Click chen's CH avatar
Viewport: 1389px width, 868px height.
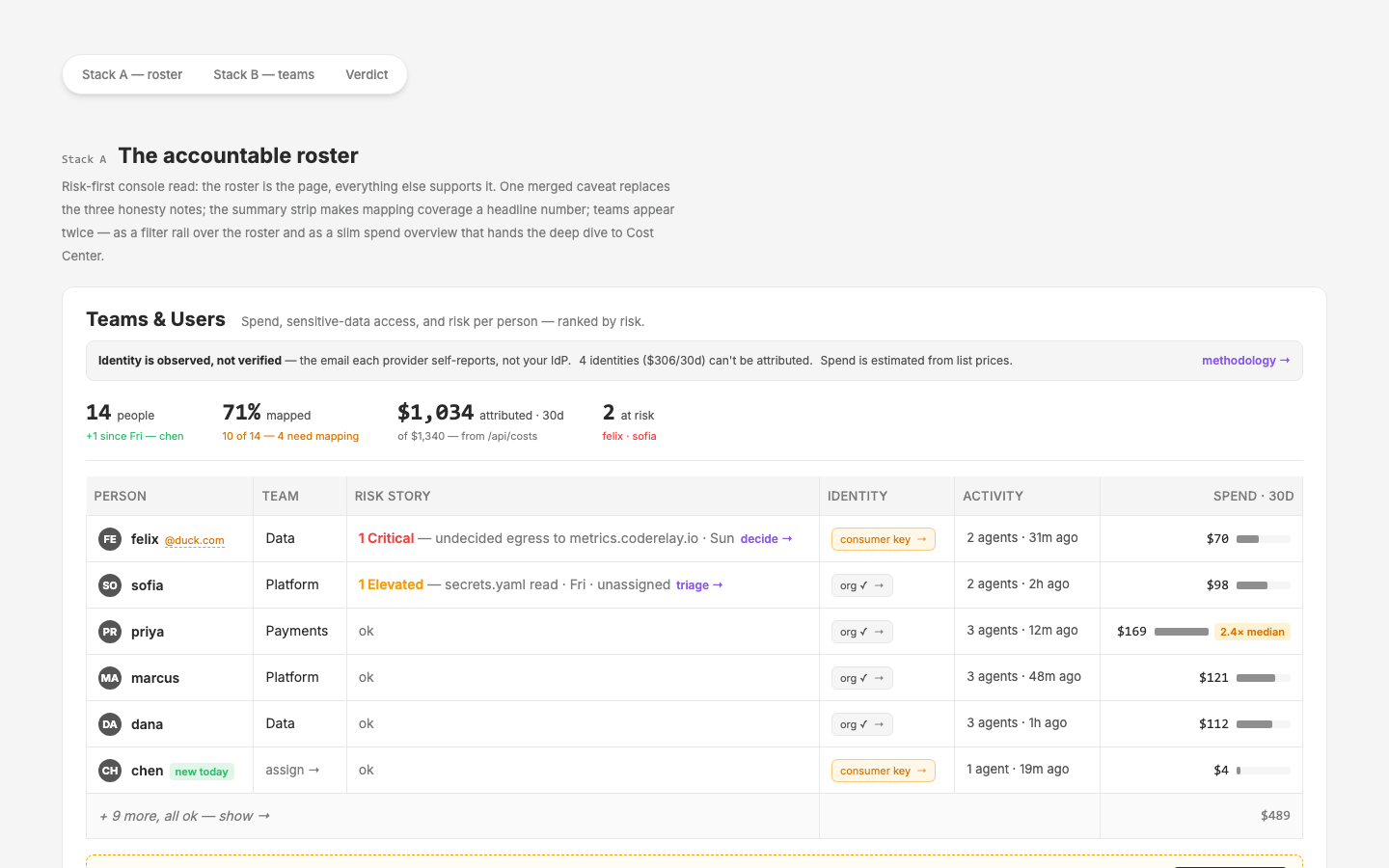pos(110,771)
